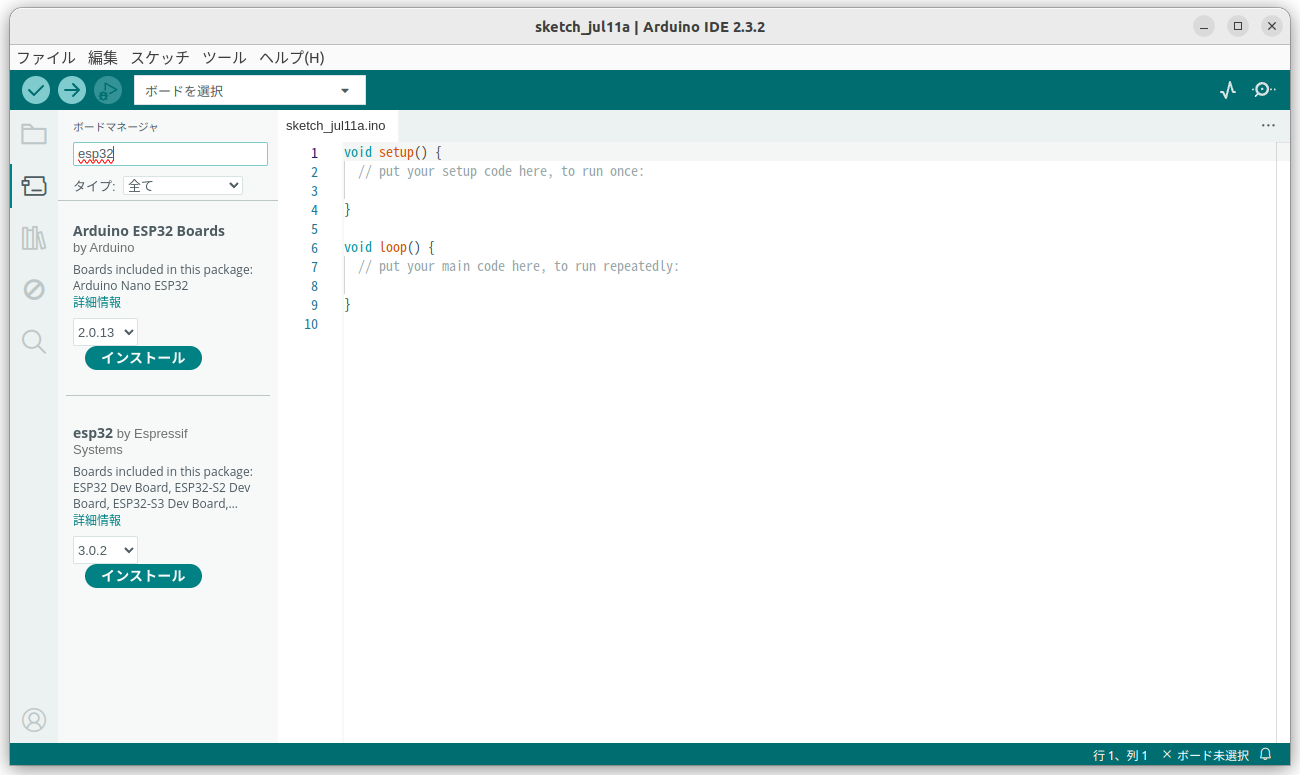The image size is (1300, 775).
Task: Open the スケッチ menu
Action: pos(158,57)
